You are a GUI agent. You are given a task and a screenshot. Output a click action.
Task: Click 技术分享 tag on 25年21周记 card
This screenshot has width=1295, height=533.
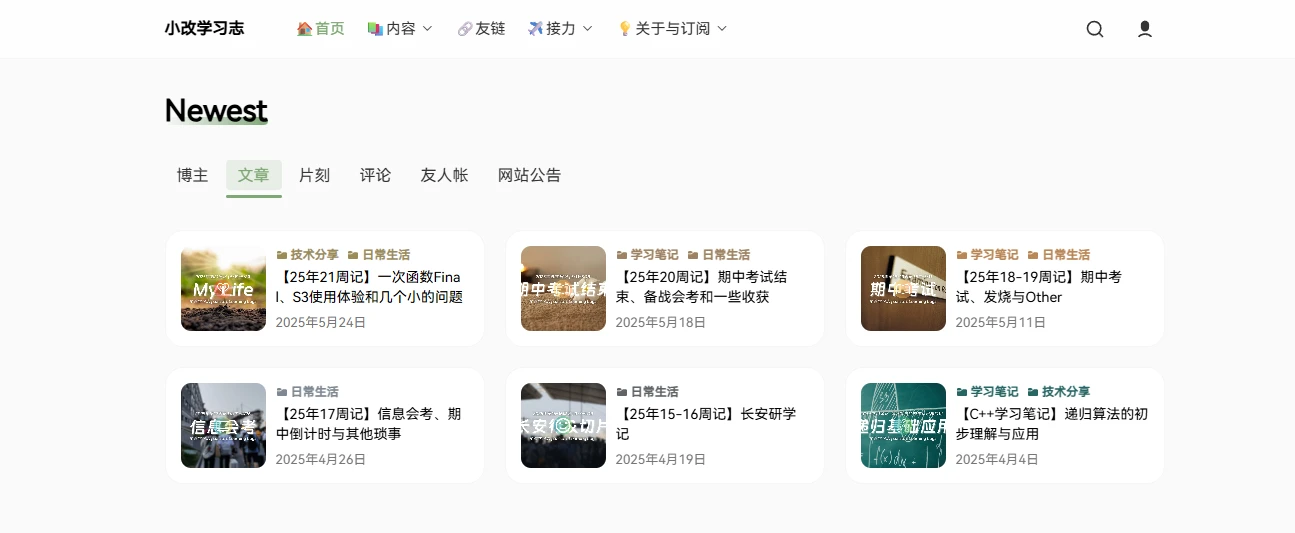tap(315, 255)
